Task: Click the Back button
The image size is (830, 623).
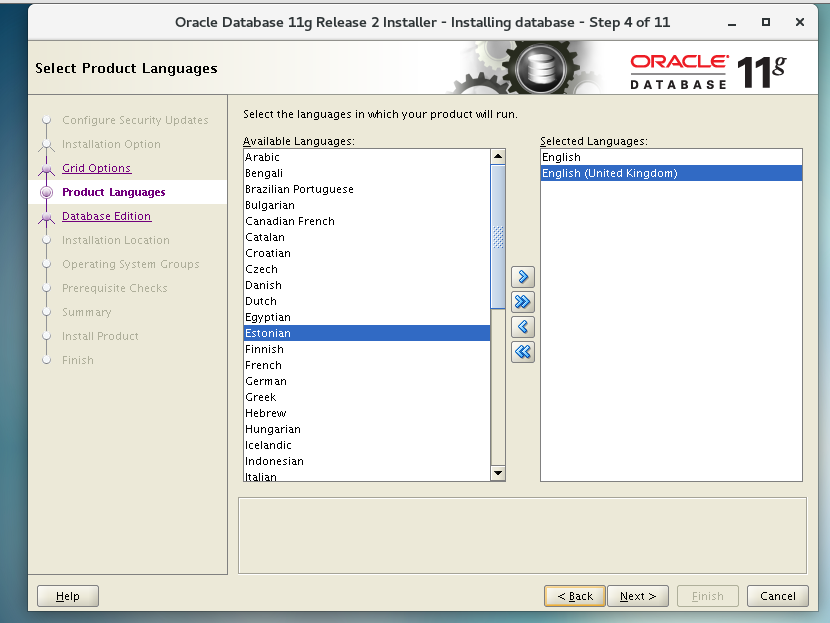Action: 574,596
